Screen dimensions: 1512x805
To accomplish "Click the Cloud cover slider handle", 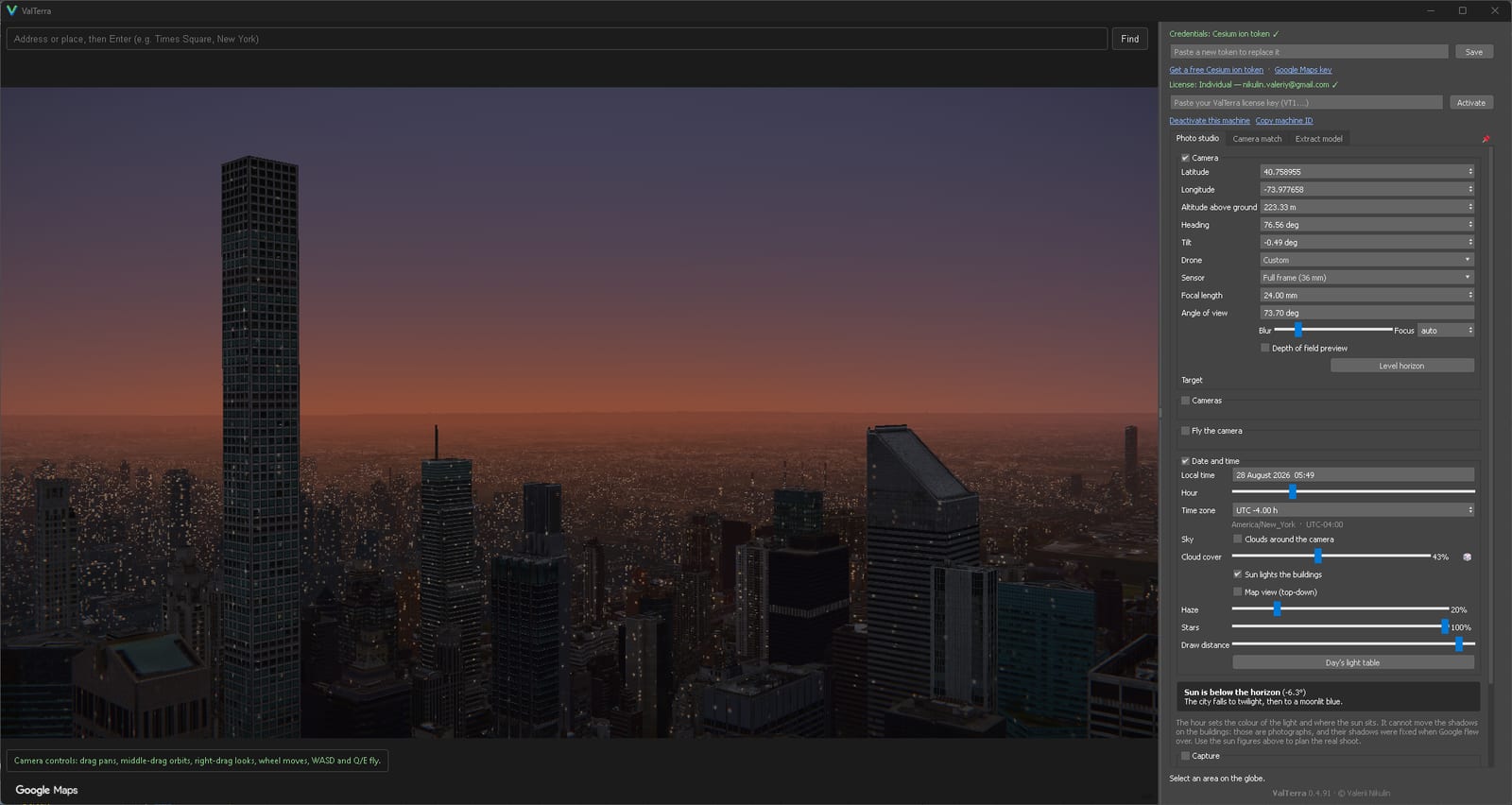I will point(1318,557).
